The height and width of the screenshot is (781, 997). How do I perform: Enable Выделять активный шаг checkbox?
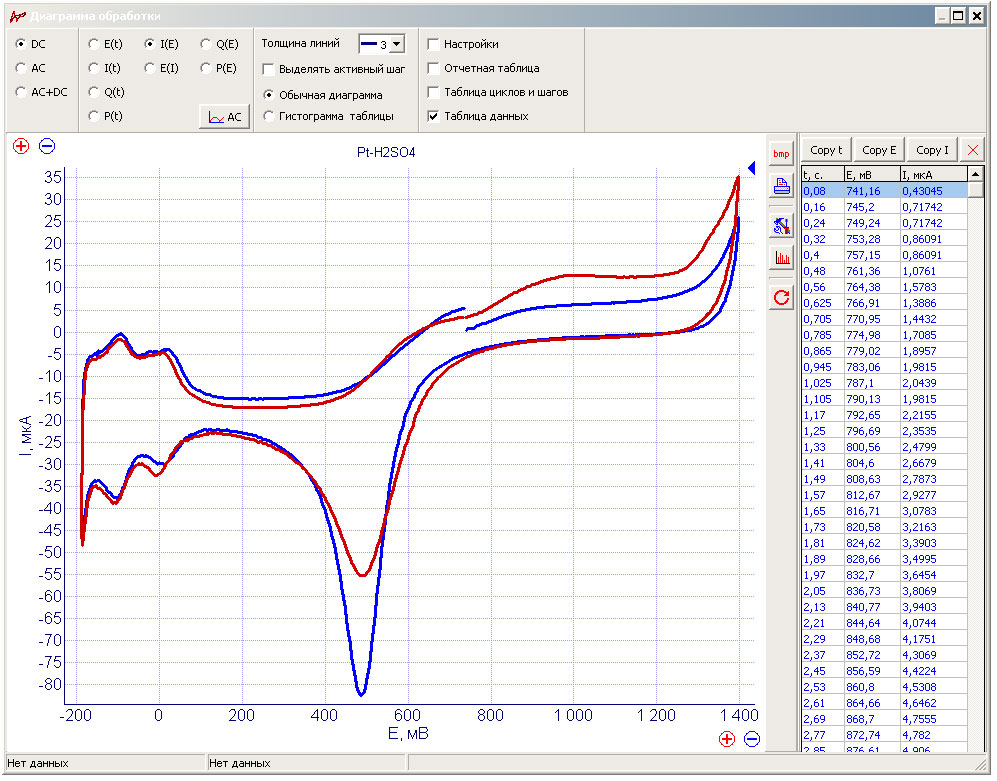point(268,69)
